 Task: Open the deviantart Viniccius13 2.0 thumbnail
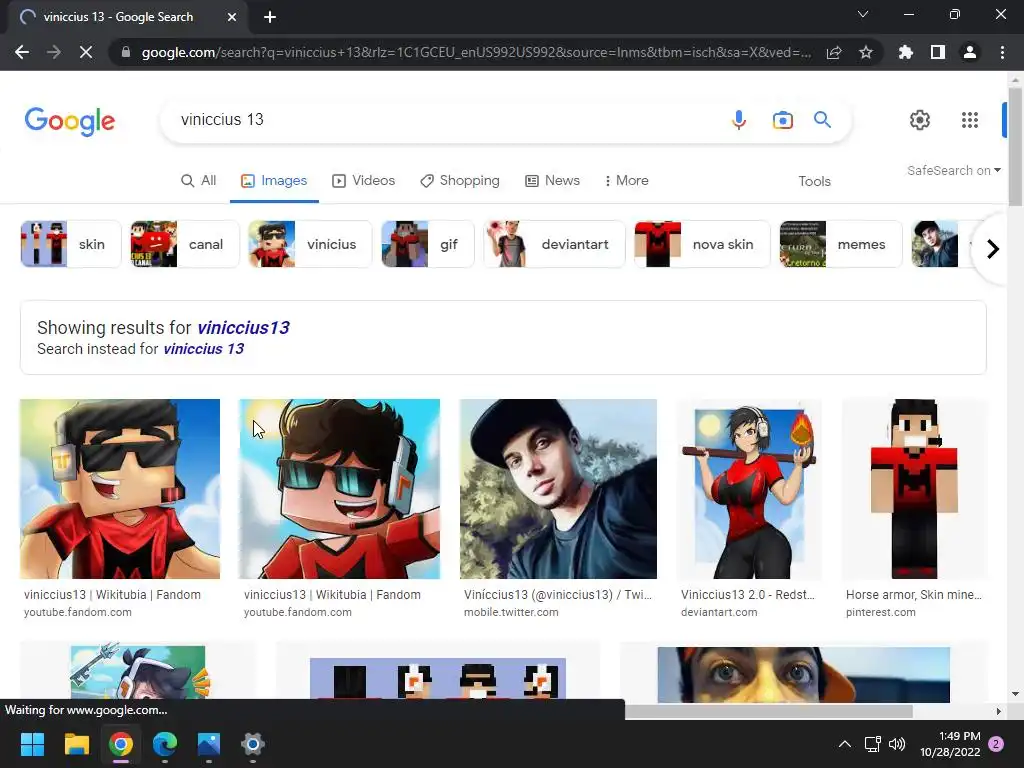[x=749, y=488]
